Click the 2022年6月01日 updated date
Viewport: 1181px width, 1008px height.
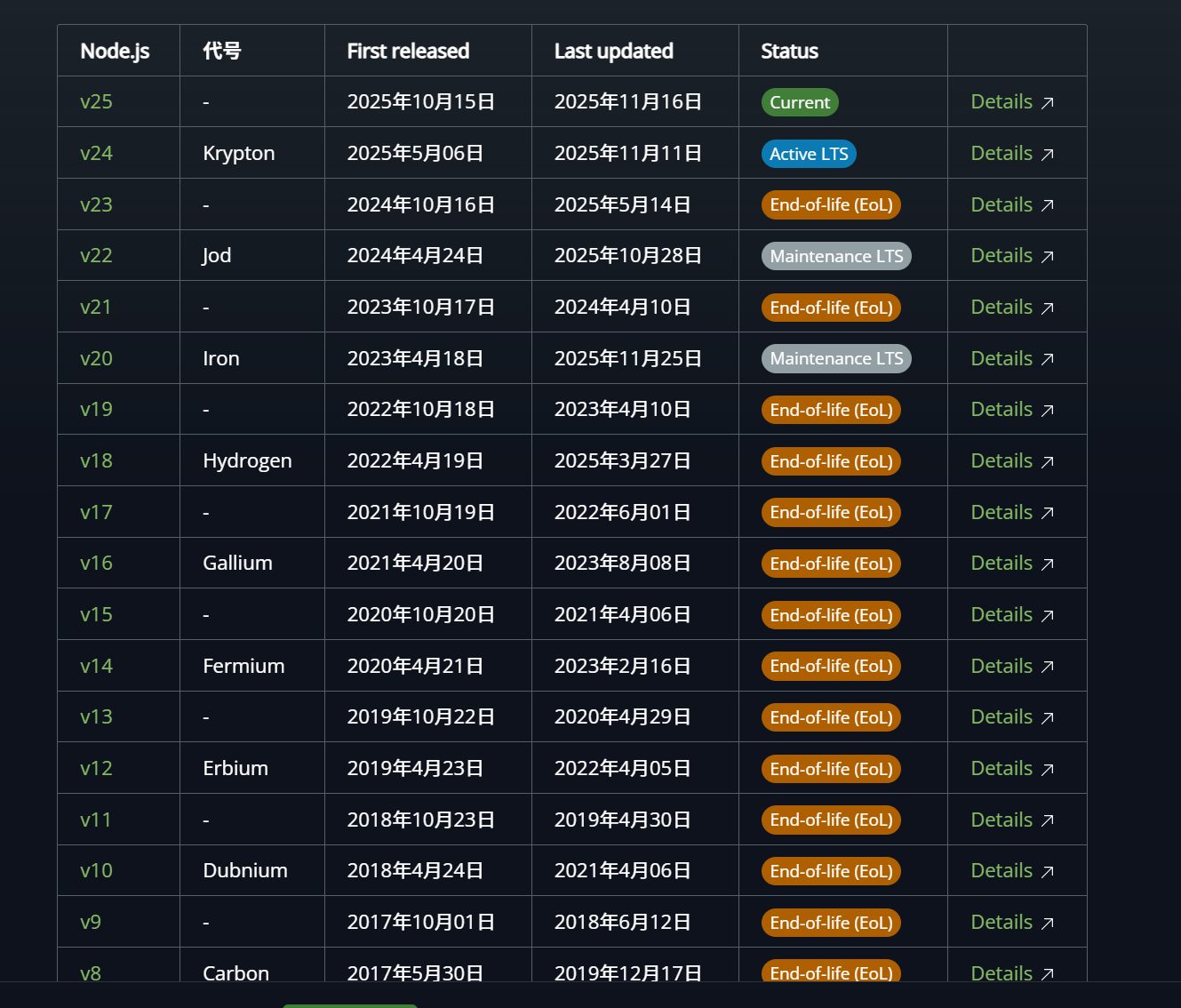622,512
